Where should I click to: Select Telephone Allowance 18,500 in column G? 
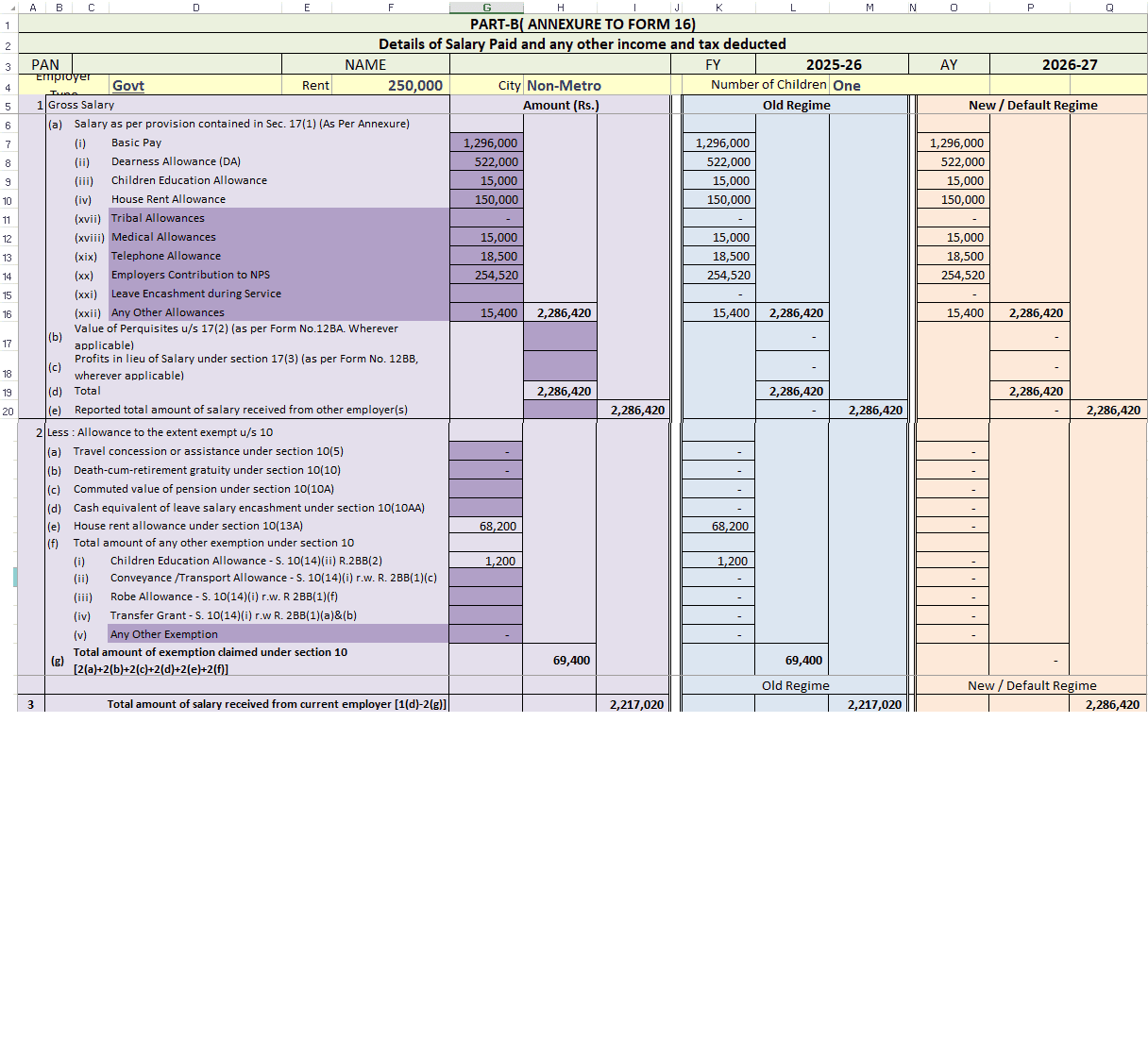[x=486, y=257]
